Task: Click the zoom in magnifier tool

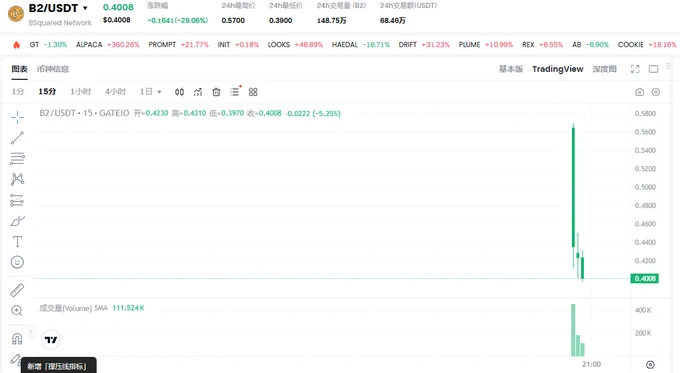Action: [17, 311]
